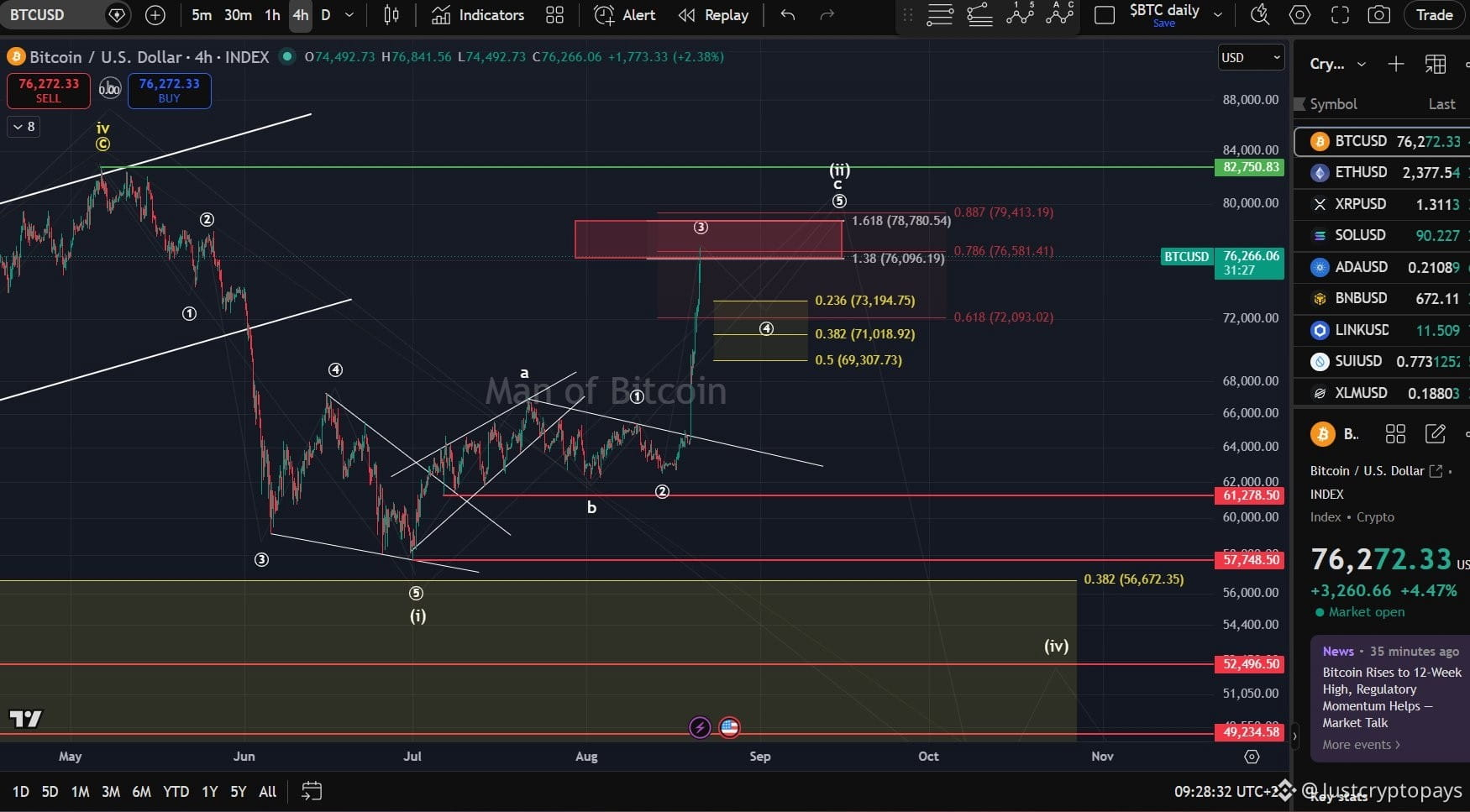This screenshot has height=812, width=1470.
Task: Select ETHUSD in the watchlist
Action: tap(1382, 172)
